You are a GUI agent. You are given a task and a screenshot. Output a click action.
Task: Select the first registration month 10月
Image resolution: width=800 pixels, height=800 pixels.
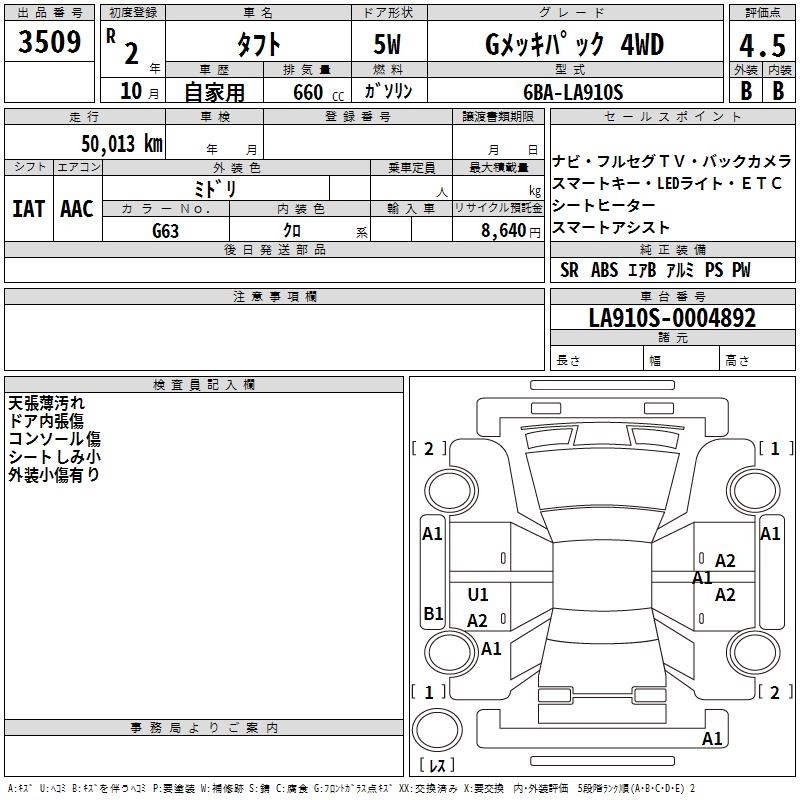coord(139,91)
